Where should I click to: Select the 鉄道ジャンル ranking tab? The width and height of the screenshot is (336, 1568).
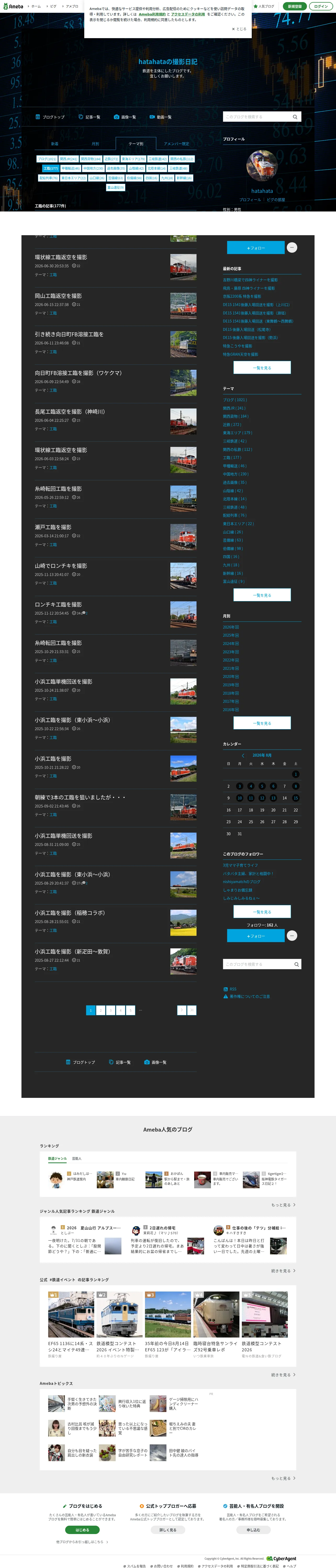57,1158
